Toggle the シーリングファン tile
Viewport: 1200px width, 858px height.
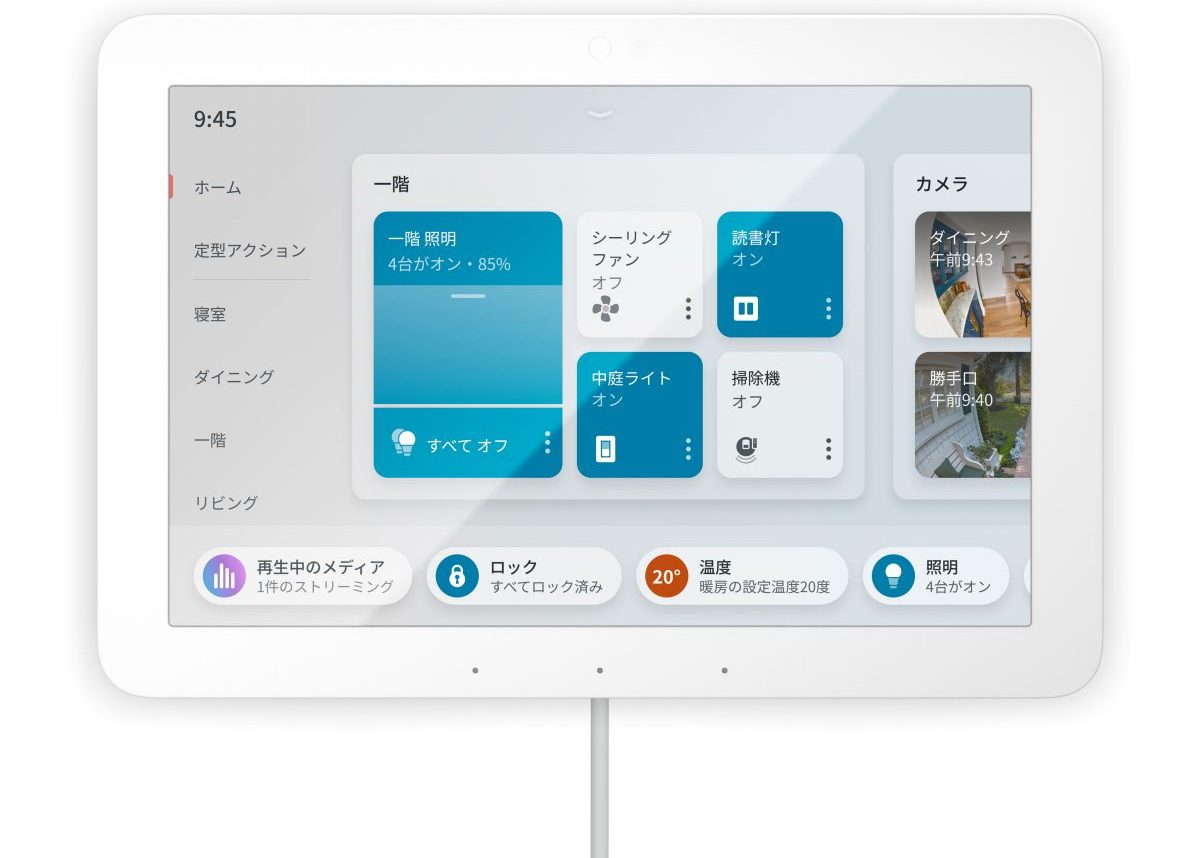640,274
